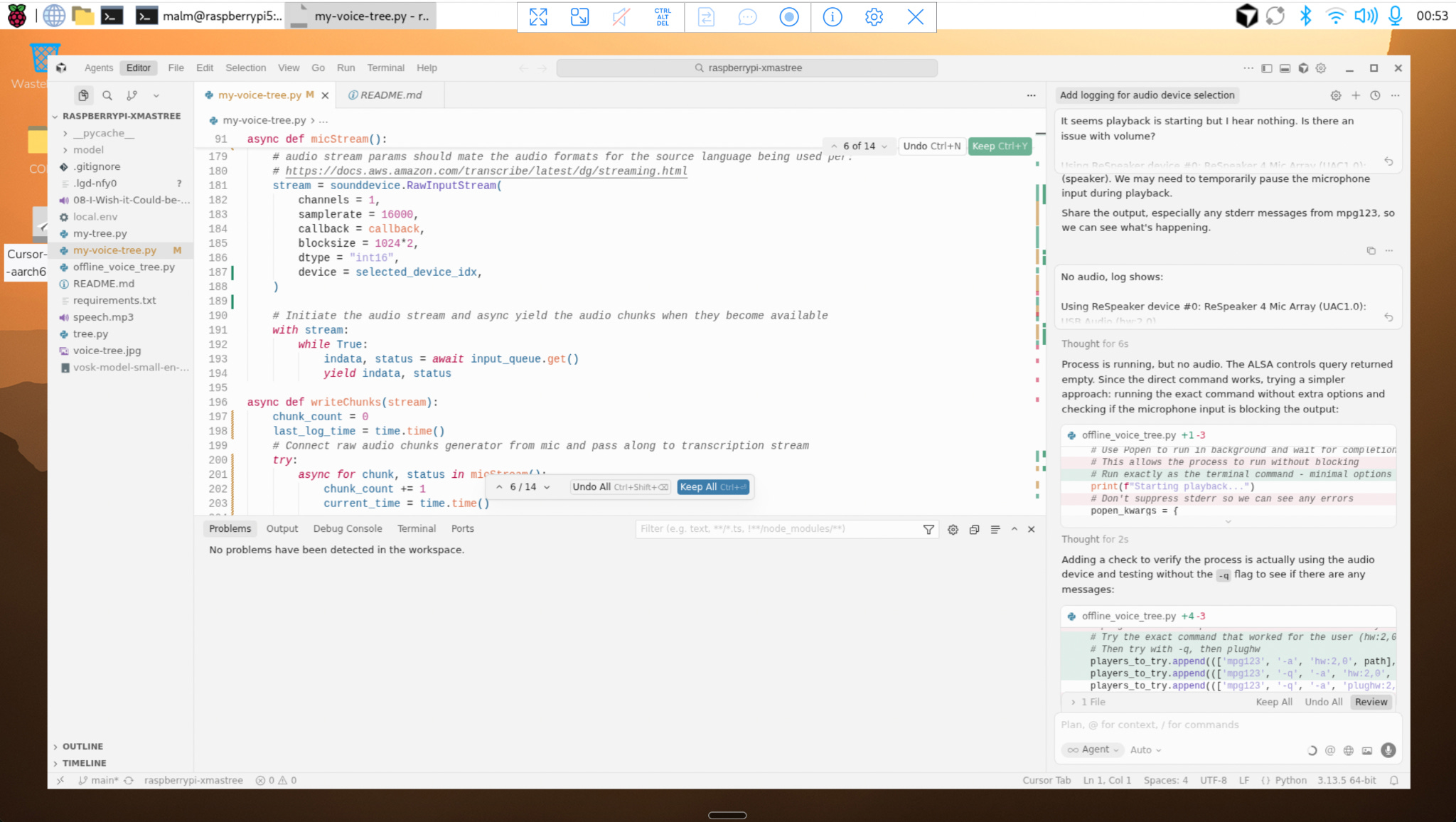Attach image in chat input
The height and width of the screenshot is (822, 1456).
[1367, 750]
